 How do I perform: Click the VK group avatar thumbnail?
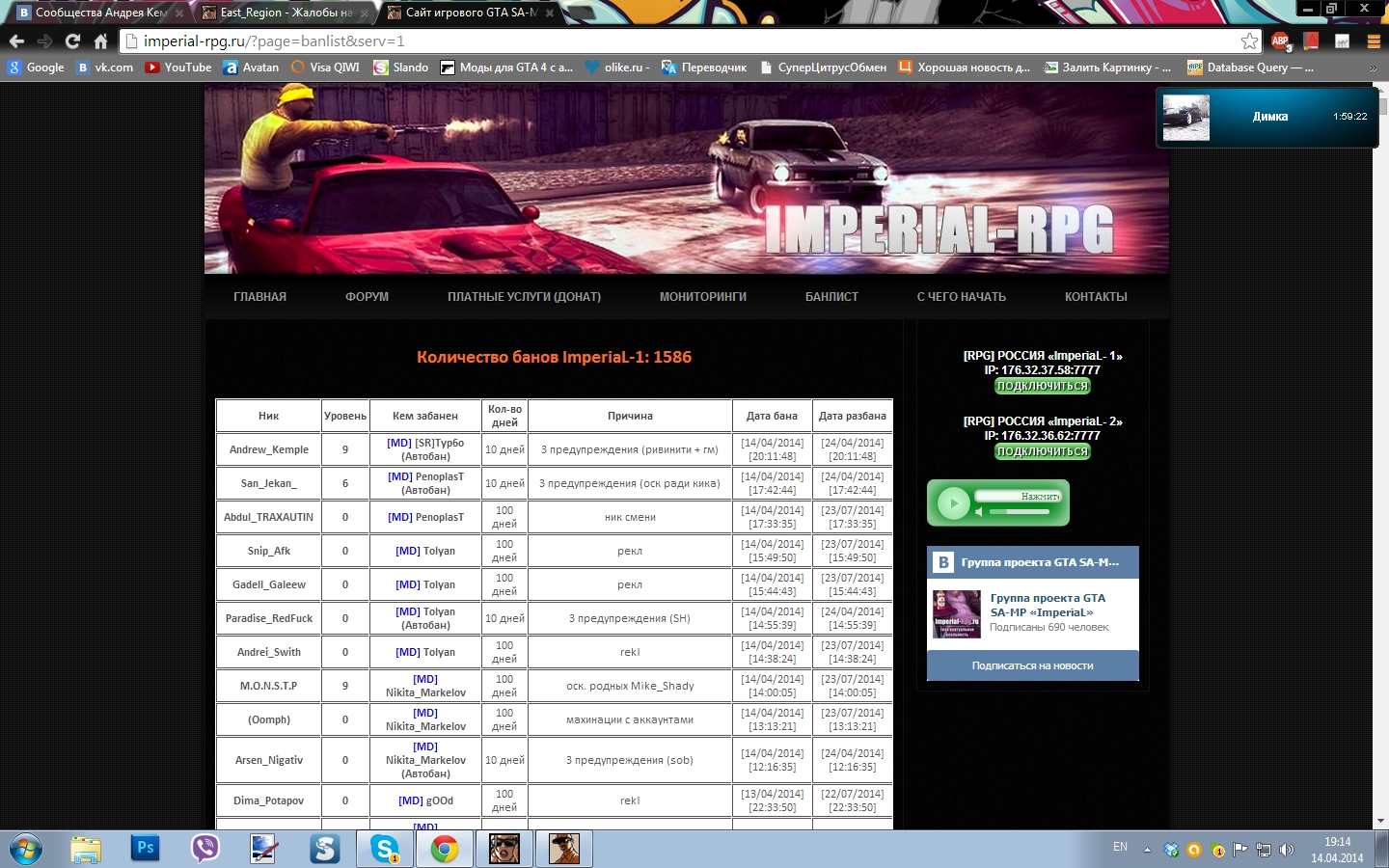pyautogui.click(x=957, y=614)
